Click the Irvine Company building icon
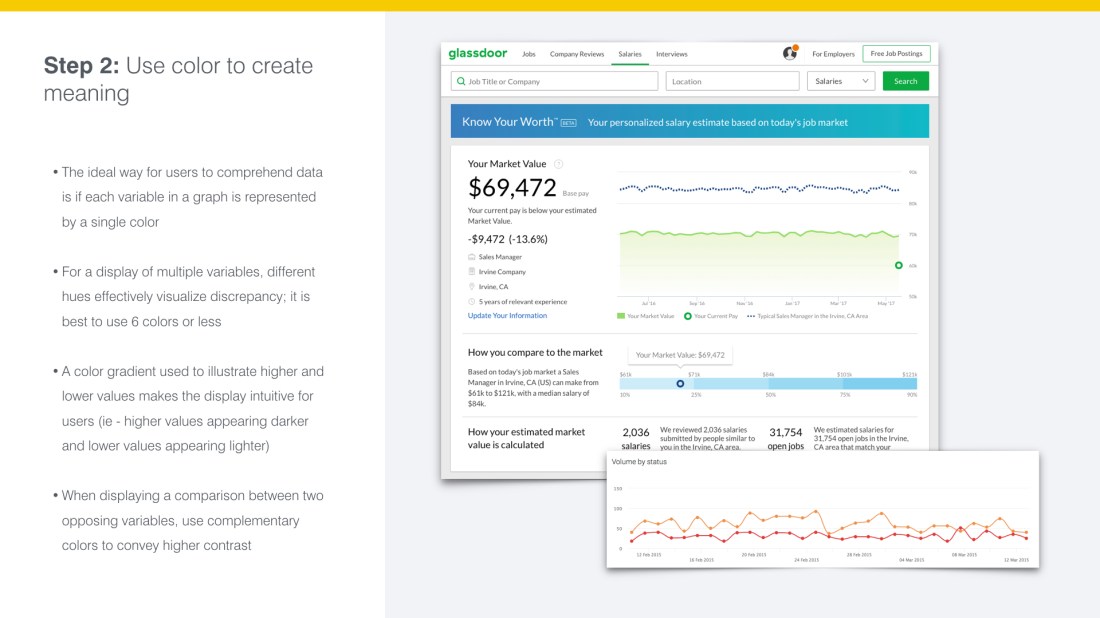The height and width of the screenshot is (618, 1100). point(472,272)
